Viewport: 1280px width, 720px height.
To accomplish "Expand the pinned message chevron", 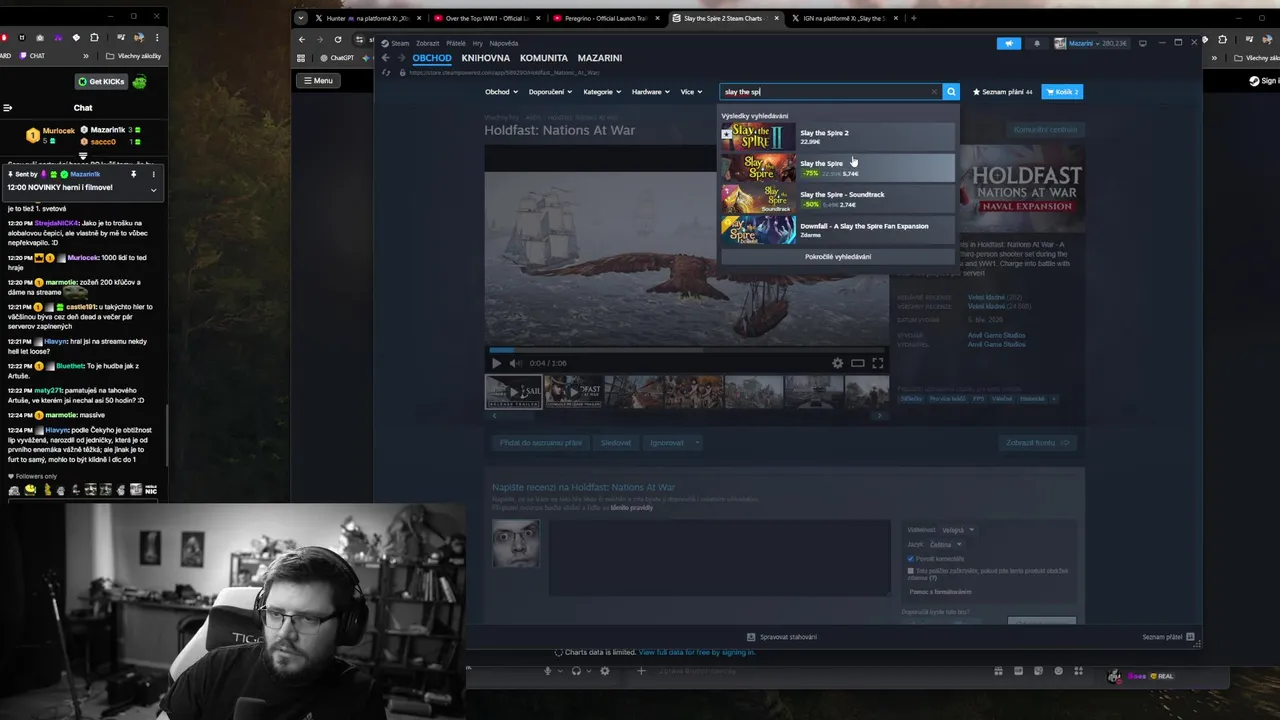I will (x=153, y=189).
